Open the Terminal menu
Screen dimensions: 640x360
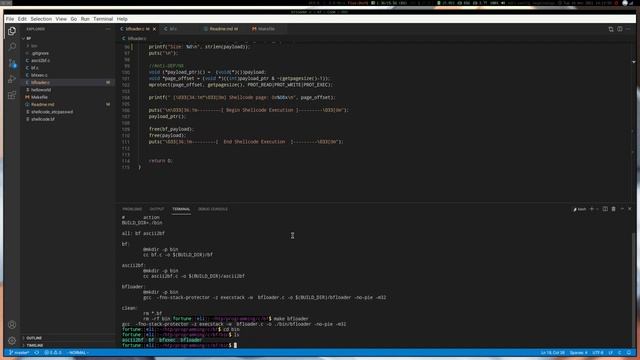point(103,19)
